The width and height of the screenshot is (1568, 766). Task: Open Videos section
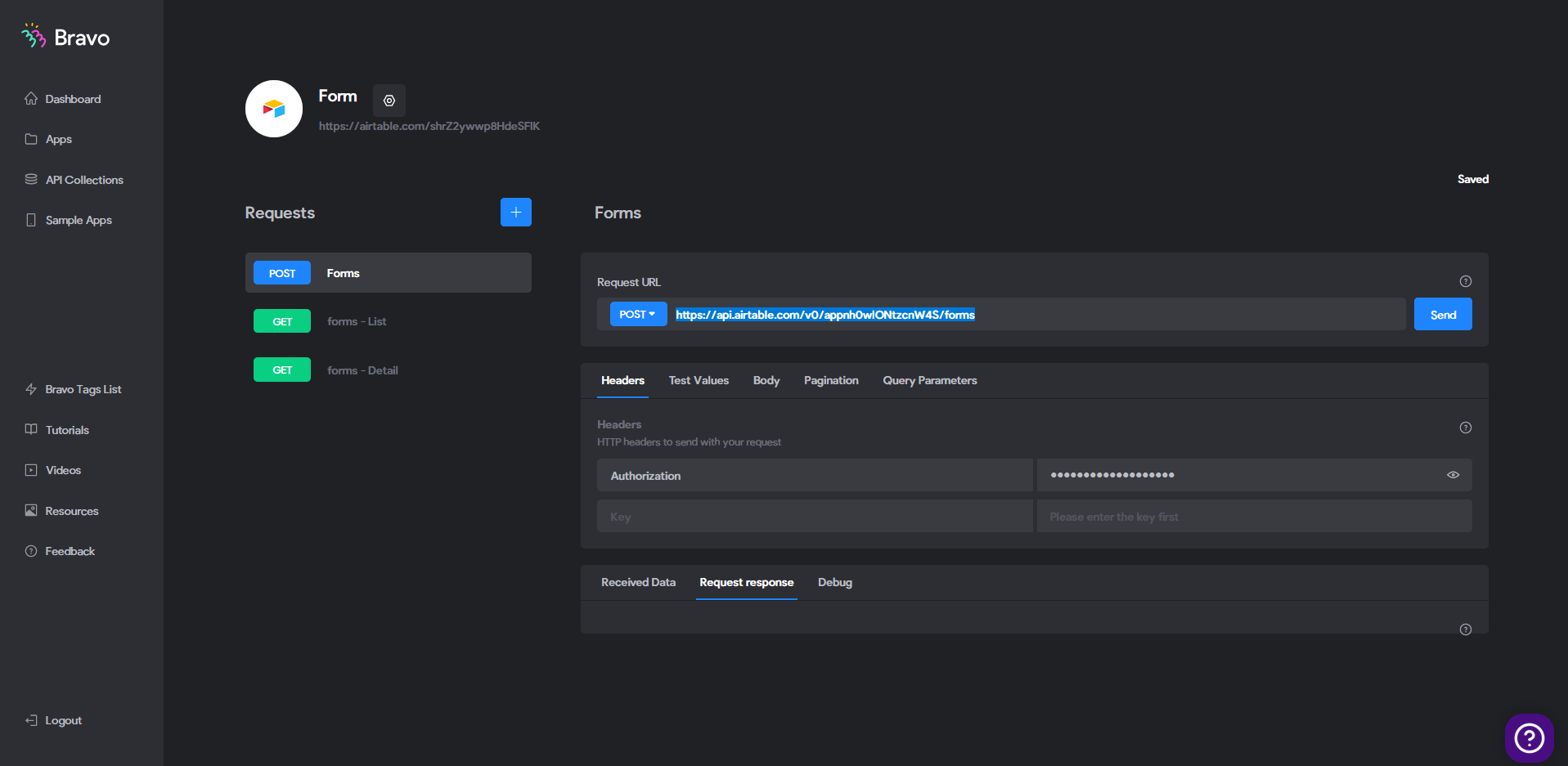coord(53,470)
